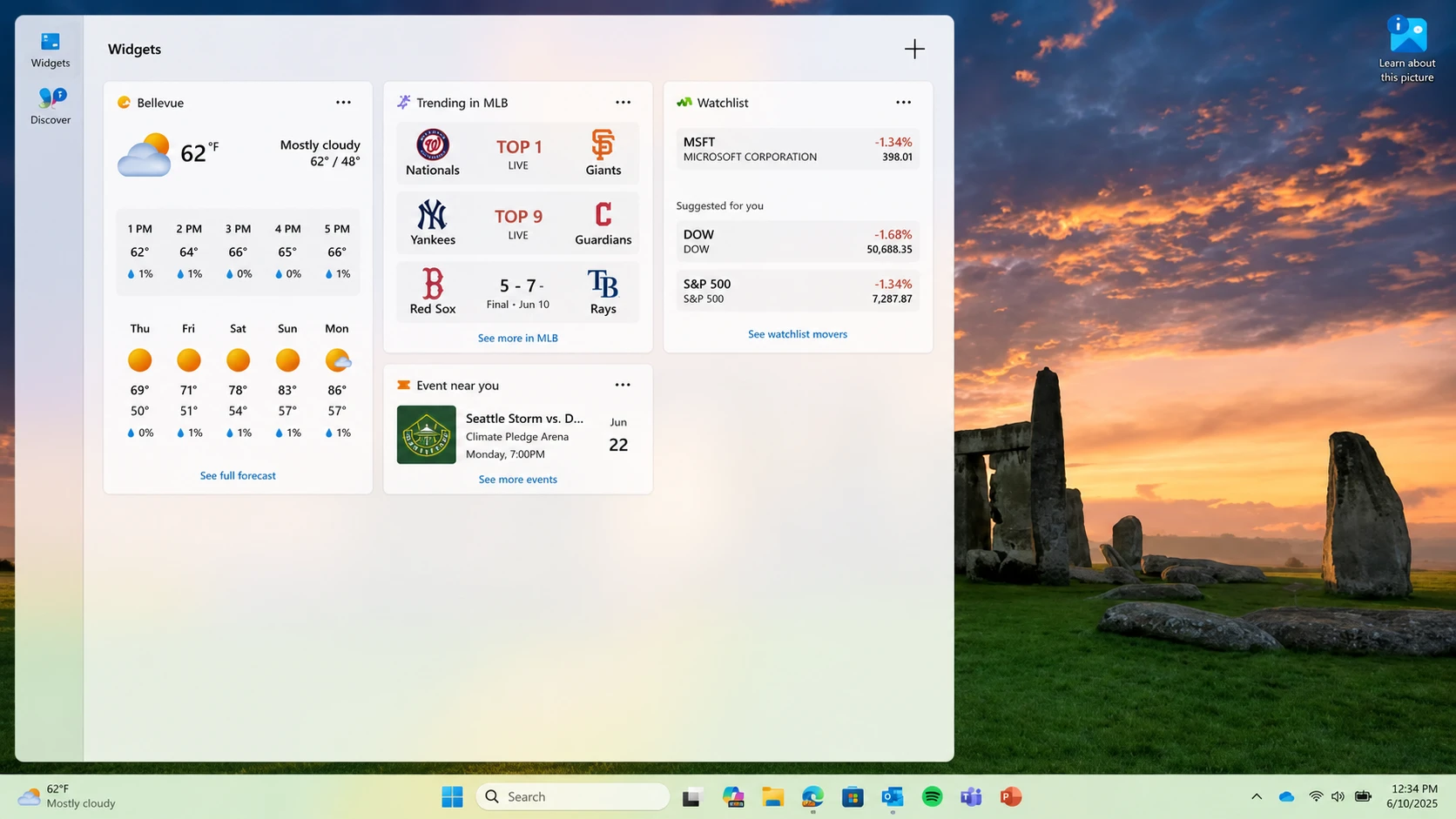The height and width of the screenshot is (819, 1456).
Task: Open Bellevue weather widget options menu
Action: (343, 102)
